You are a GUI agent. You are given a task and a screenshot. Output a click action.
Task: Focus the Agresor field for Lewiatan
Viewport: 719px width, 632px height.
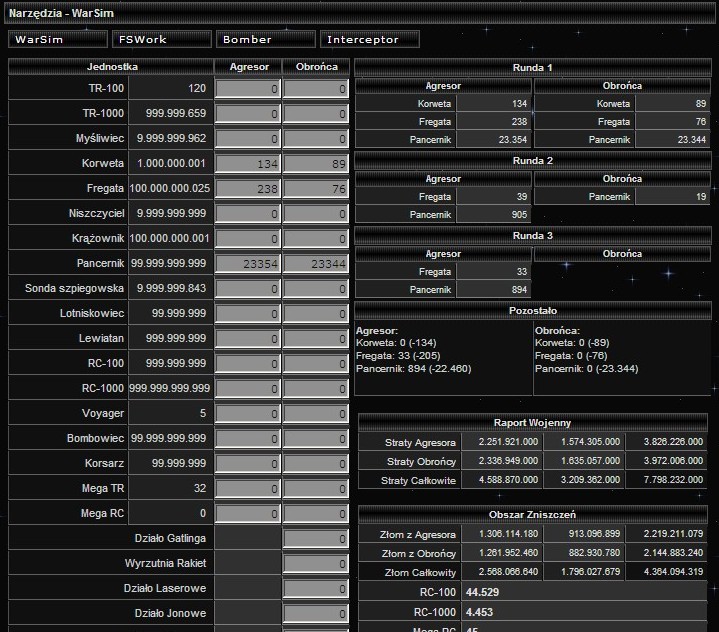[248, 339]
